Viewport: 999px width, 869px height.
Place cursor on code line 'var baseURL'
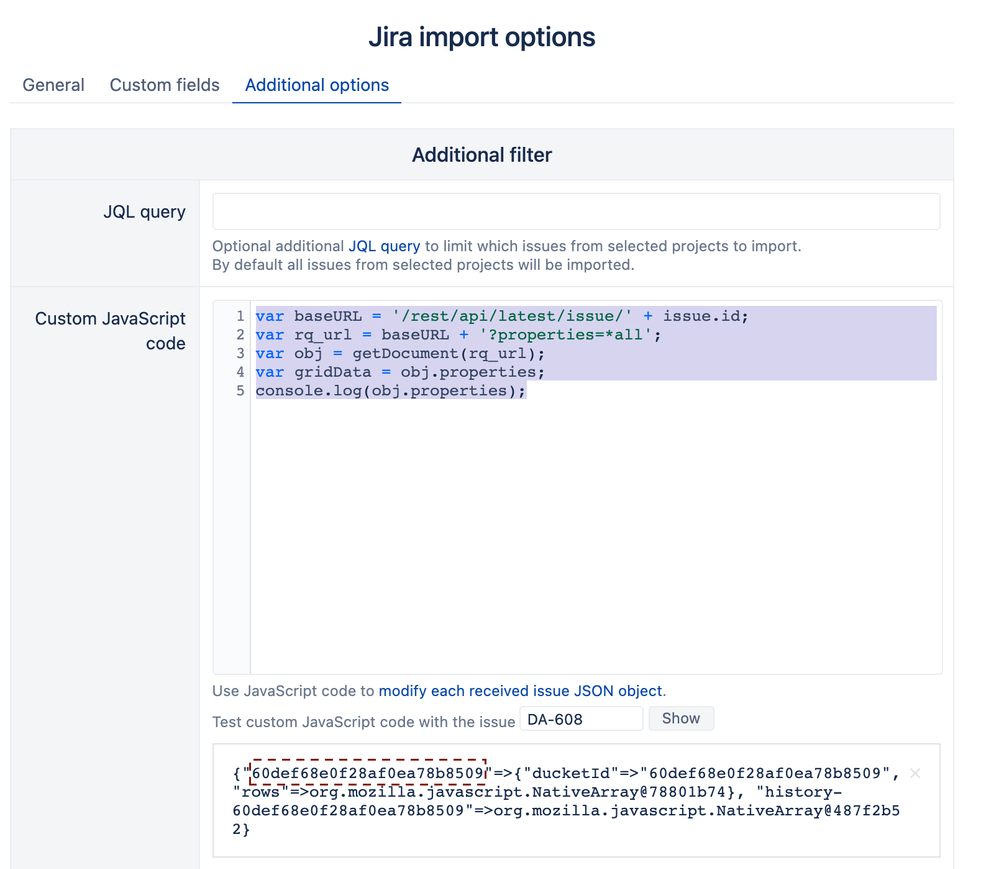tap(502, 316)
